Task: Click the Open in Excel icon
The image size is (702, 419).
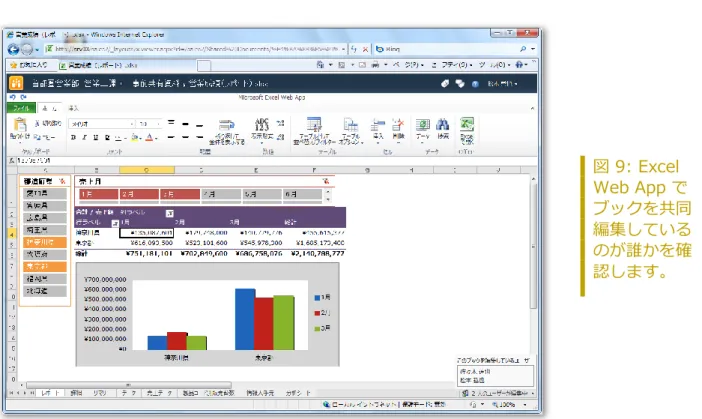Action: coord(467,124)
